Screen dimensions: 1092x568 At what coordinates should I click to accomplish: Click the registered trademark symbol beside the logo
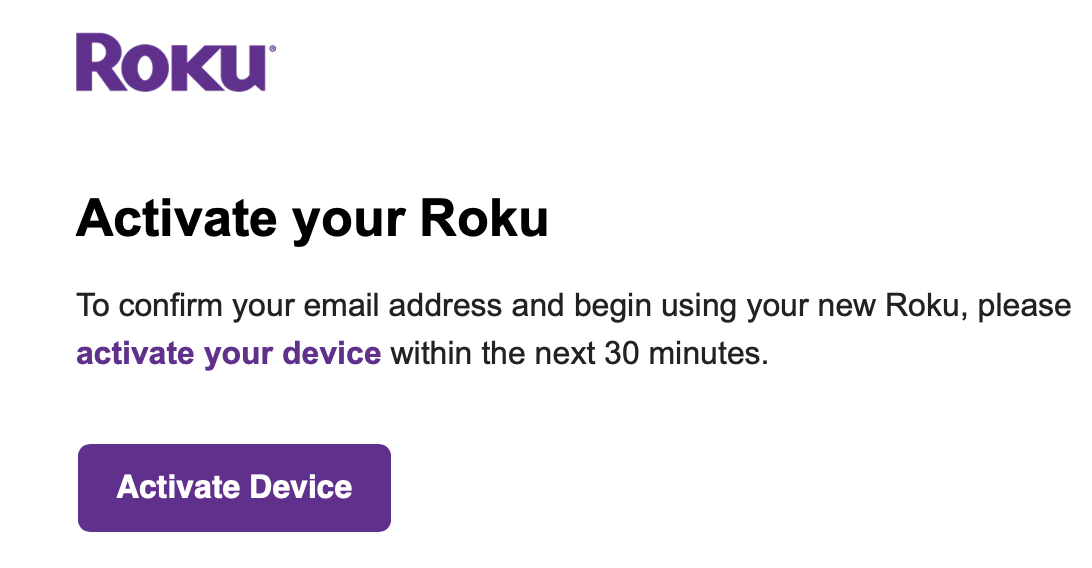273,48
